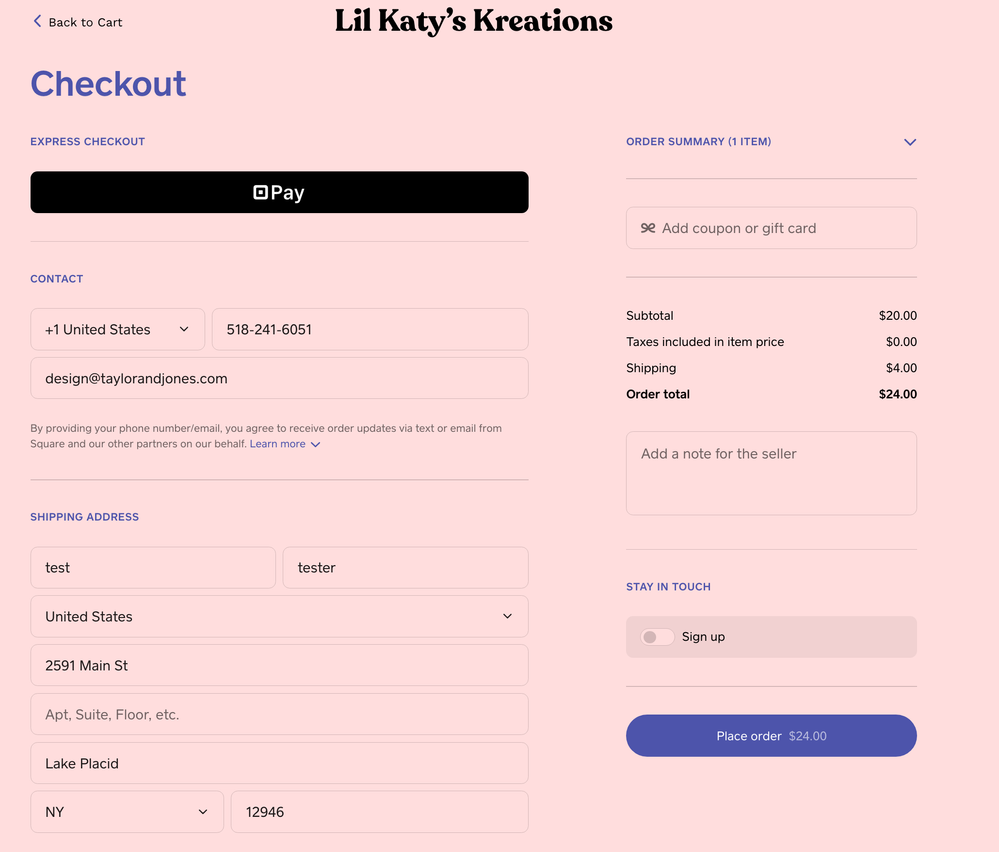Click the Add coupon or gift card field
The image size is (999, 852).
pos(780,228)
